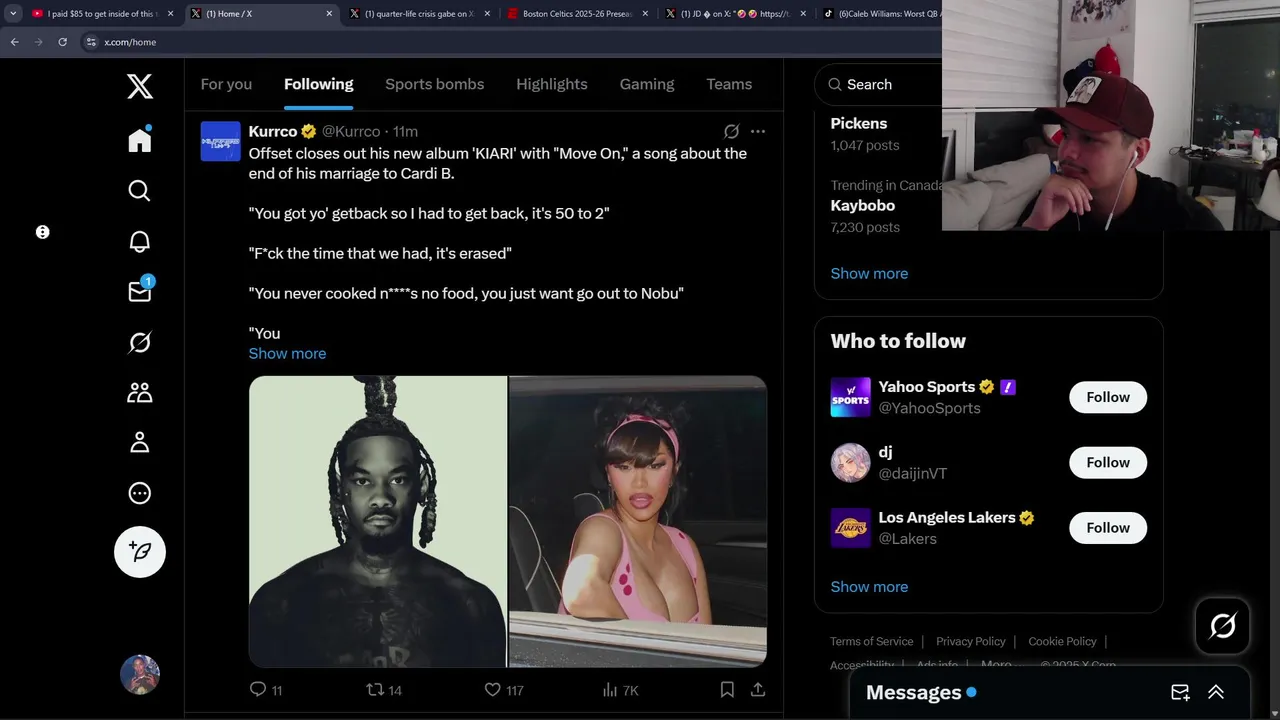Click browser back arrow
Viewport: 1280px width, 720px height.
pos(14,42)
